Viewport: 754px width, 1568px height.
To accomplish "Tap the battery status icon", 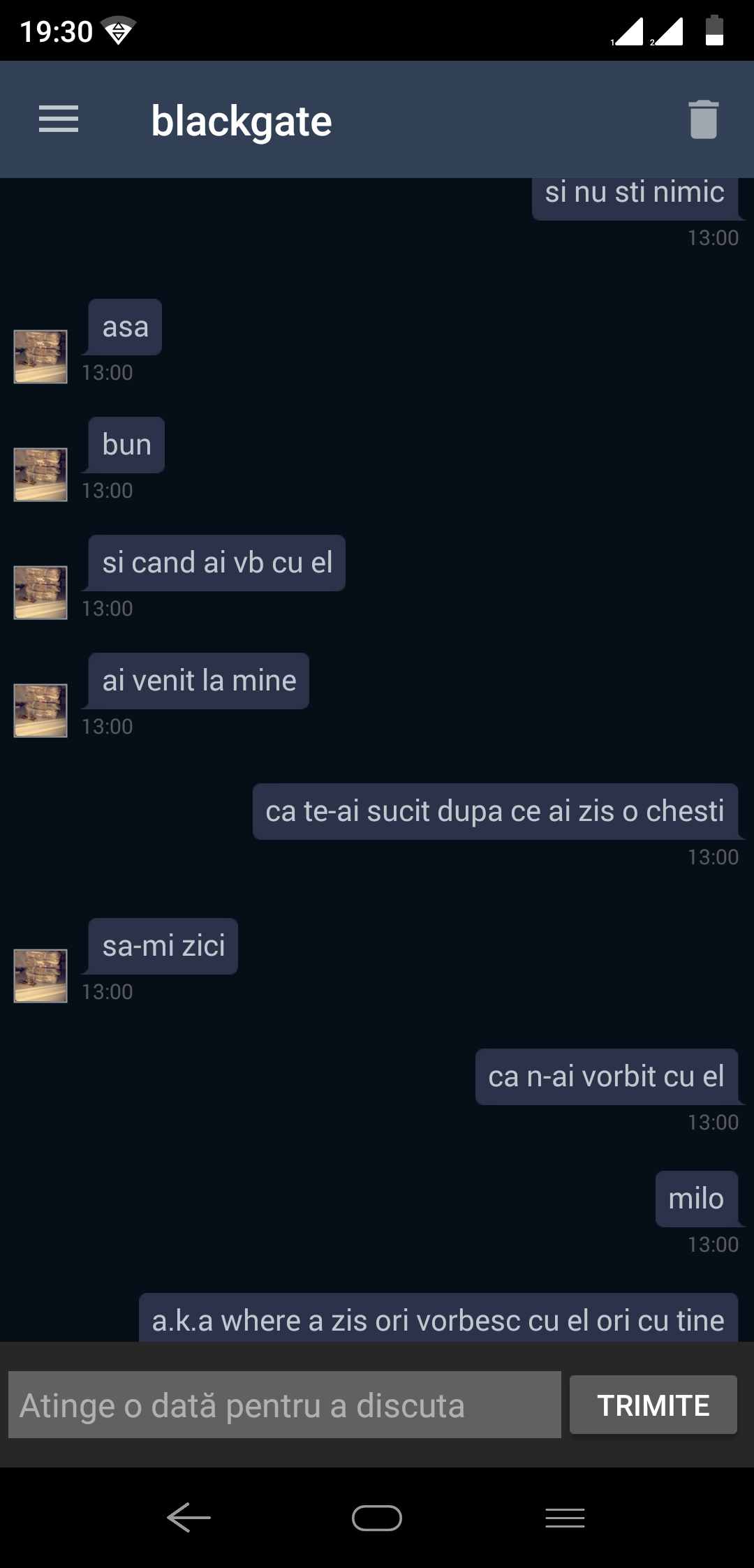I will pyautogui.click(x=714, y=31).
